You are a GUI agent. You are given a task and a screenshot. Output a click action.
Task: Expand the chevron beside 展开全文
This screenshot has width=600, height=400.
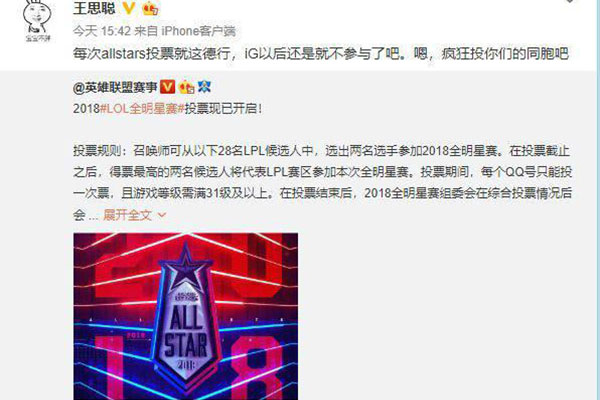click(162, 215)
